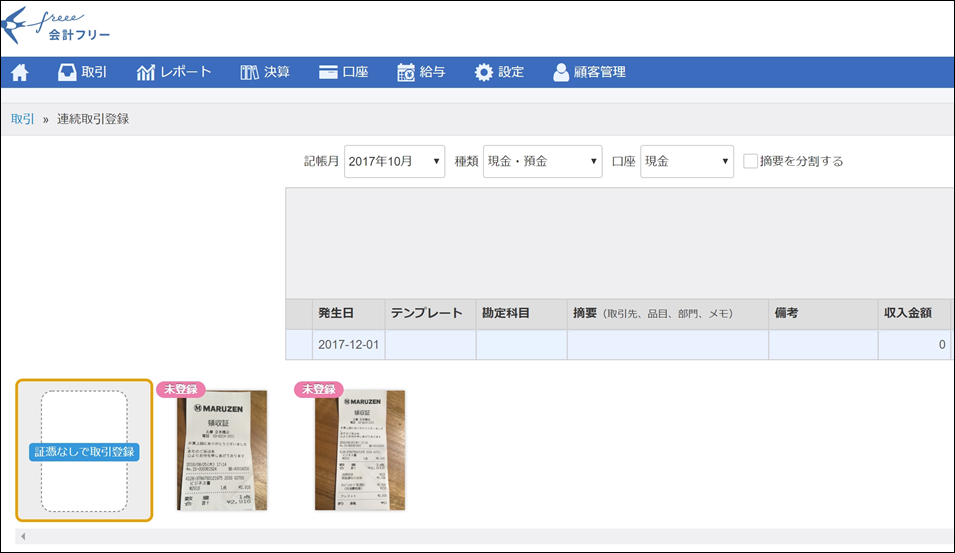Image resolution: width=955 pixels, height=553 pixels.
Task: Click the テンプレート column header
Action: [x=431, y=314]
